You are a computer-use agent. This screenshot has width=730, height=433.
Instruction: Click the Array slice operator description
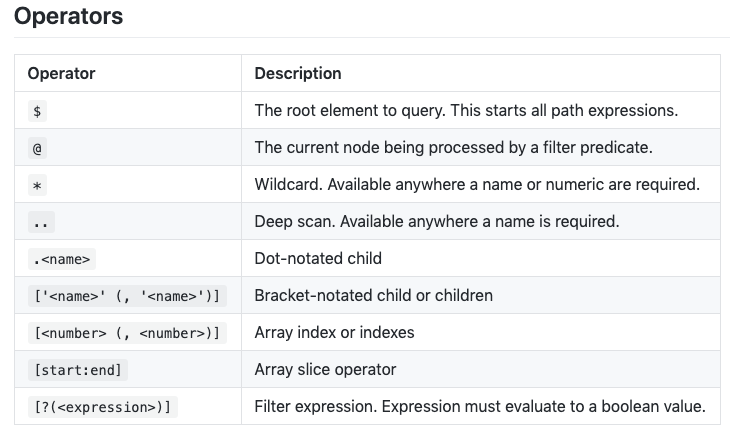pyautogui.click(x=325, y=370)
